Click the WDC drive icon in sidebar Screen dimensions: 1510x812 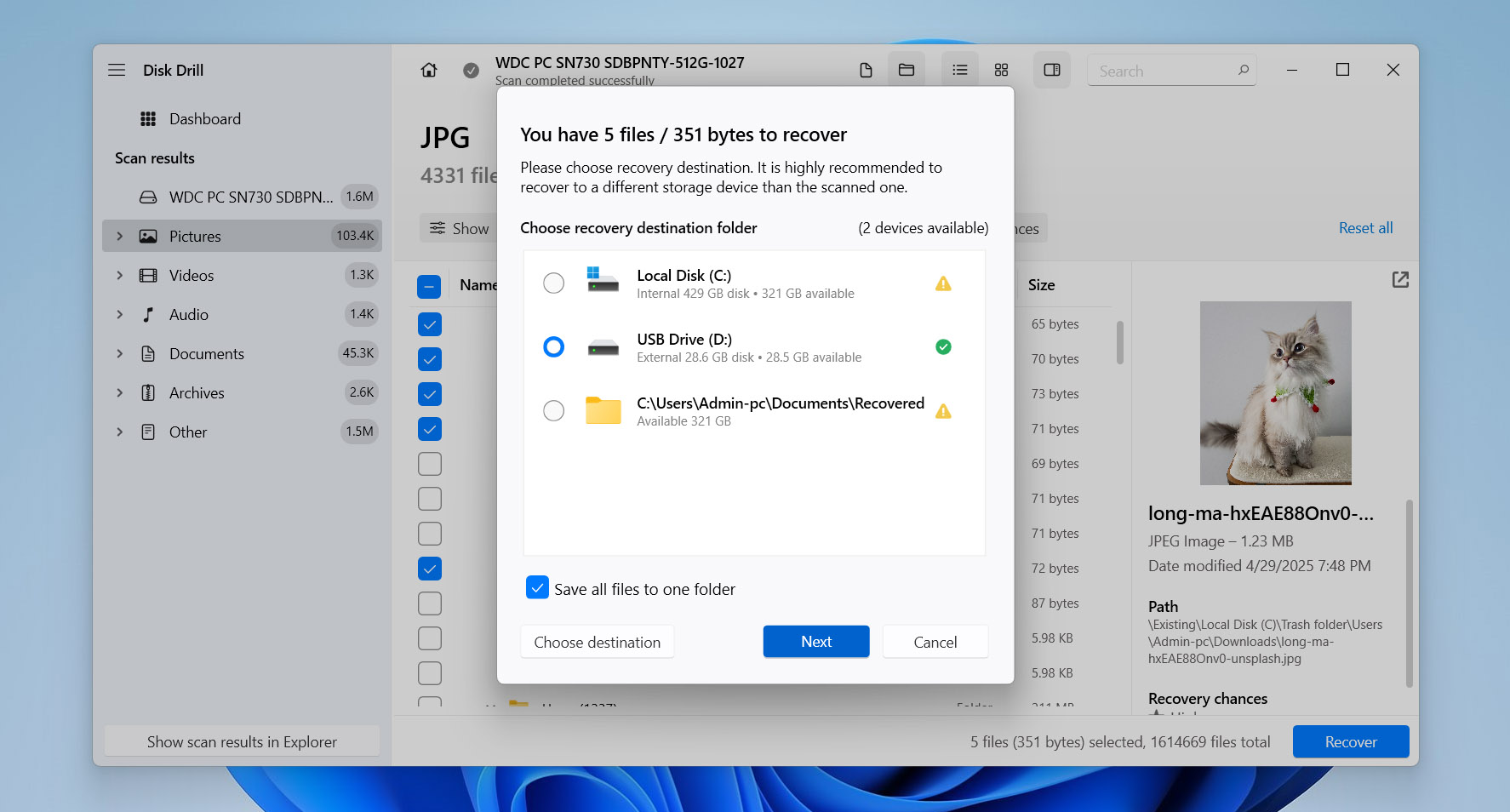(148, 197)
